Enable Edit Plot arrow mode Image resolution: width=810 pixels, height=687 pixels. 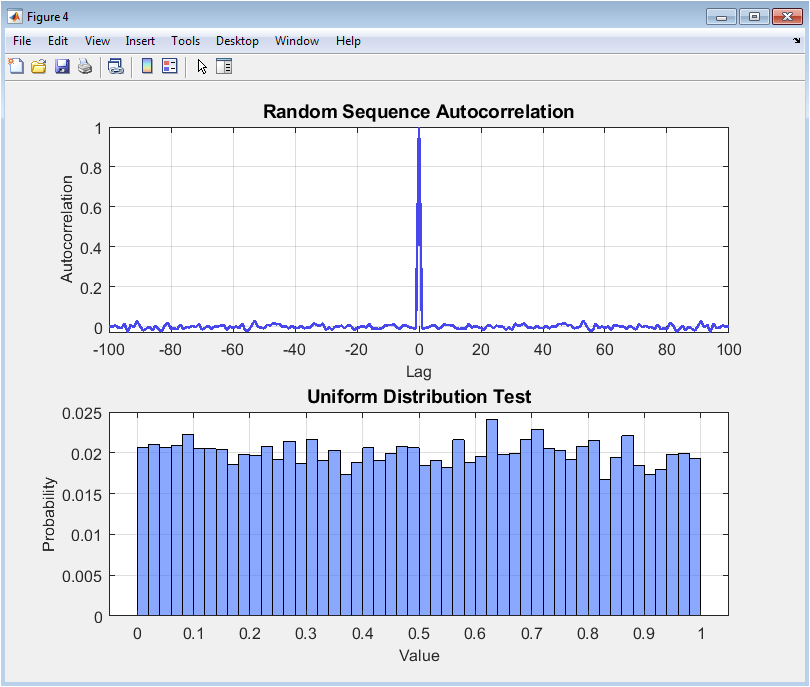(x=202, y=66)
